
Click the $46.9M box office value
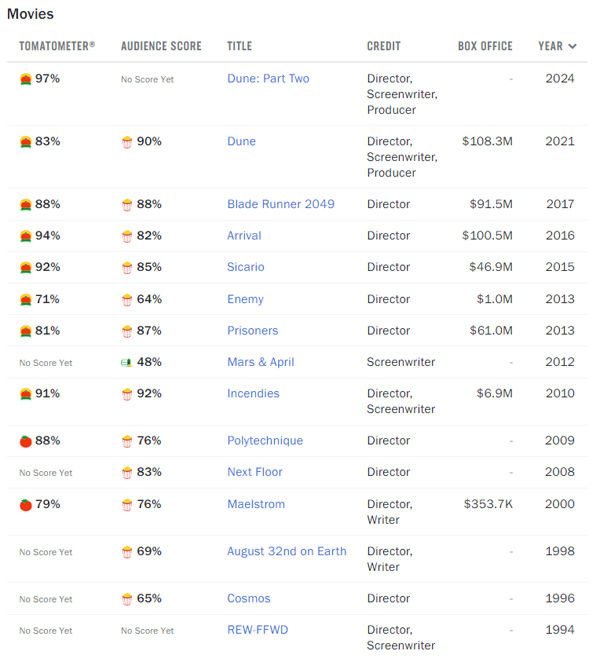(491, 267)
